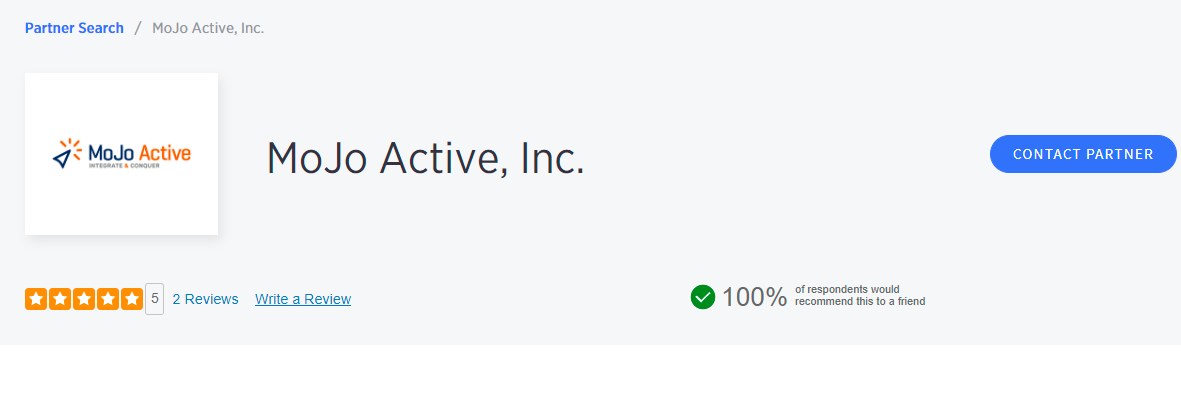Click the second rating star
1181x403 pixels.
59,299
